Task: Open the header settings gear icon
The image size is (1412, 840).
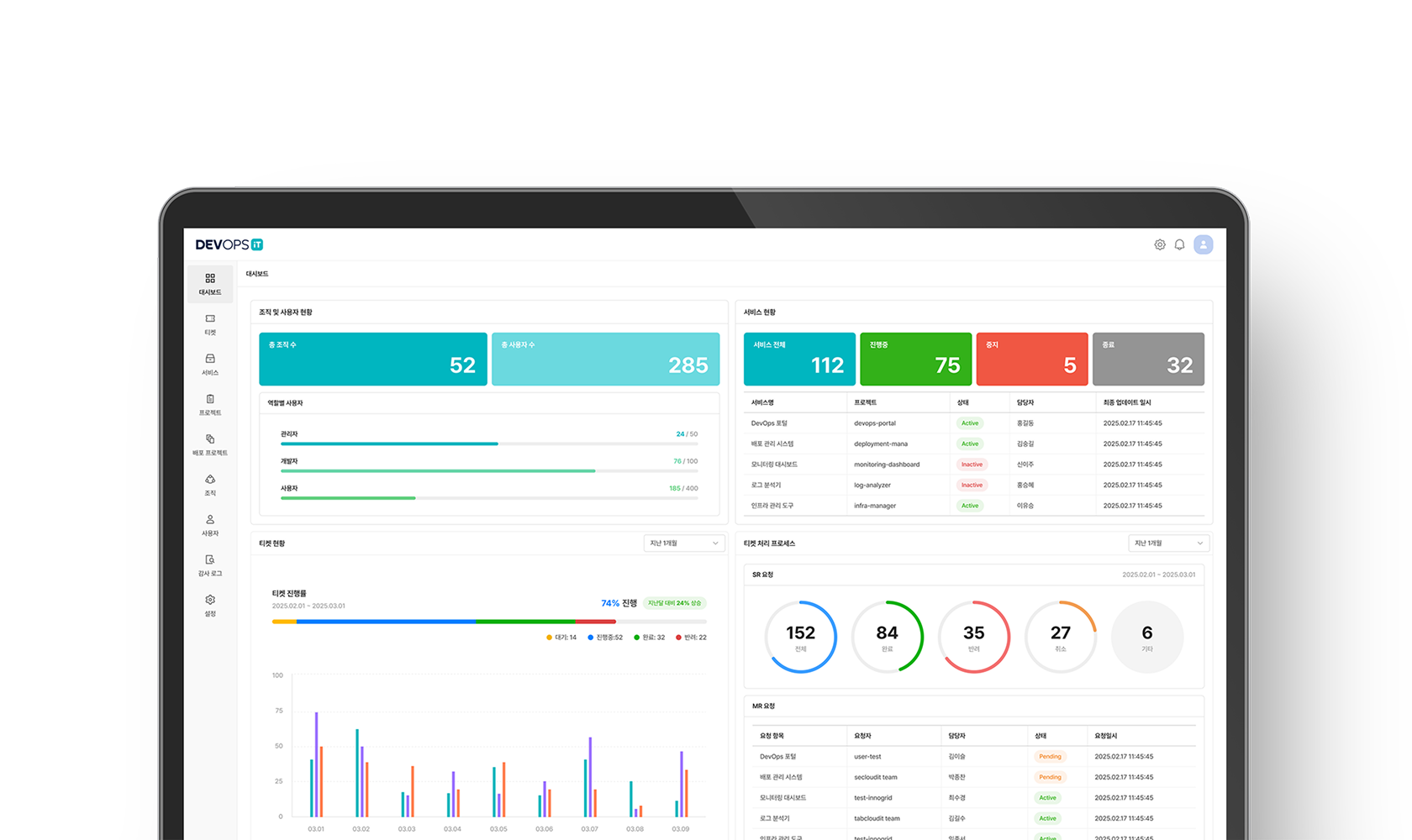Action: point(1159,244)
